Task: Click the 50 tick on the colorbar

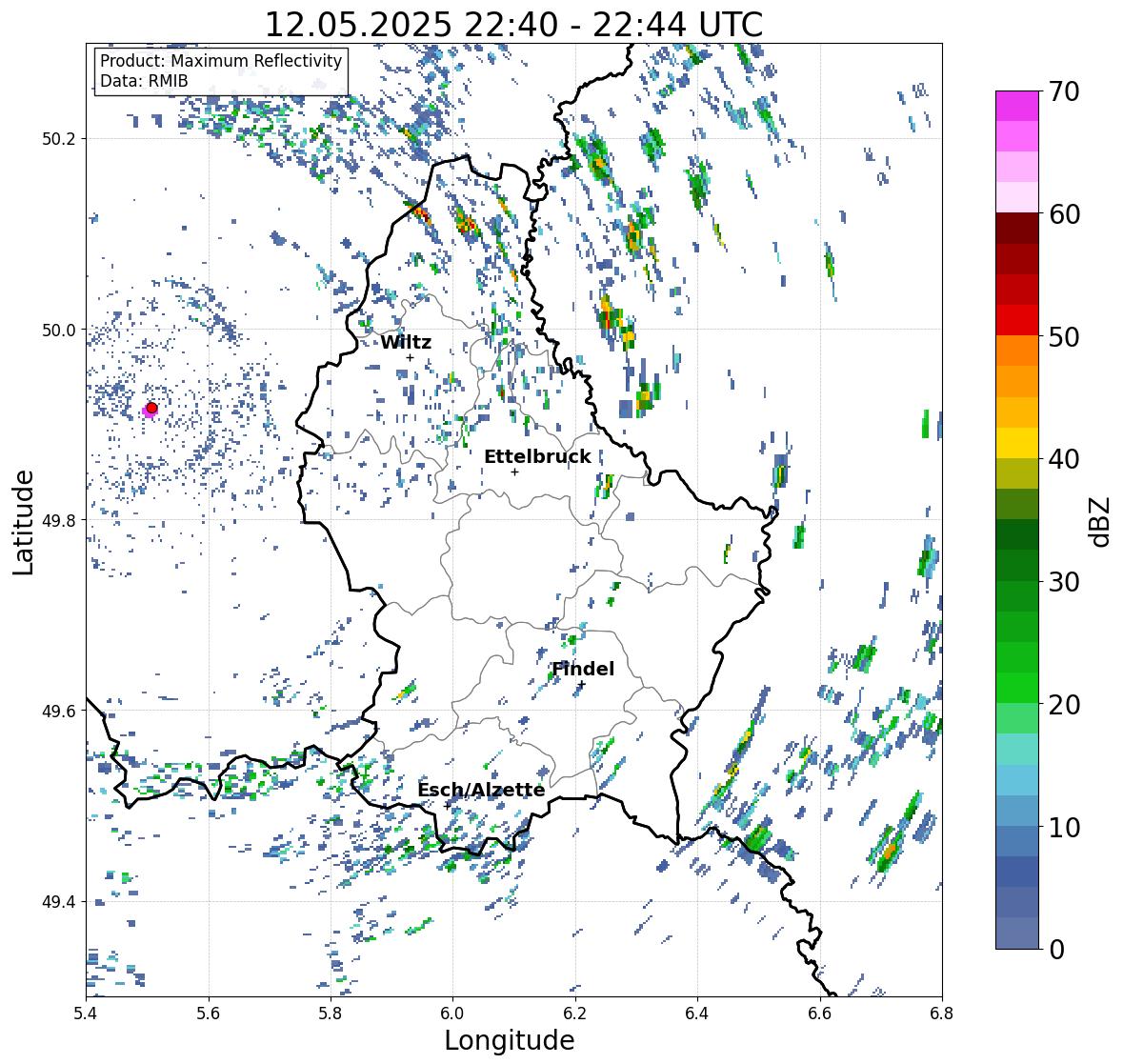Action: tap(1064, 336)
